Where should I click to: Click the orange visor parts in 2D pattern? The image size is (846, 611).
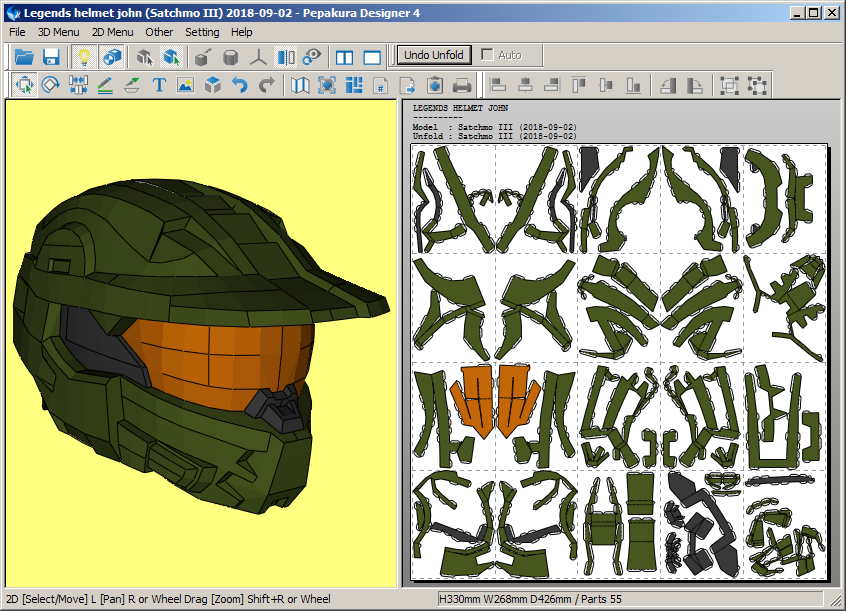coord(495,400)
